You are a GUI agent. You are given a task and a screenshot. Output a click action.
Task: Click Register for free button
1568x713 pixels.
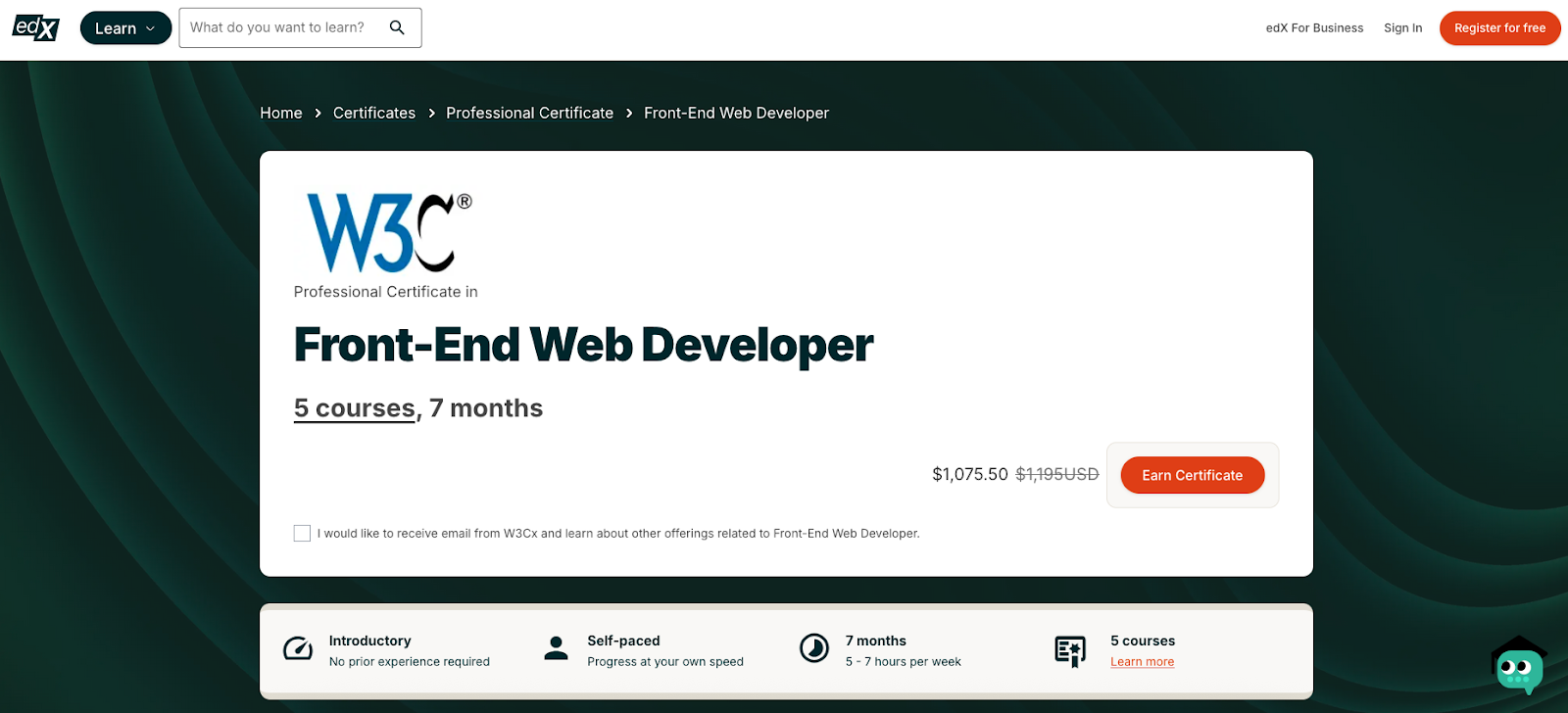(x=1499, y=28)
